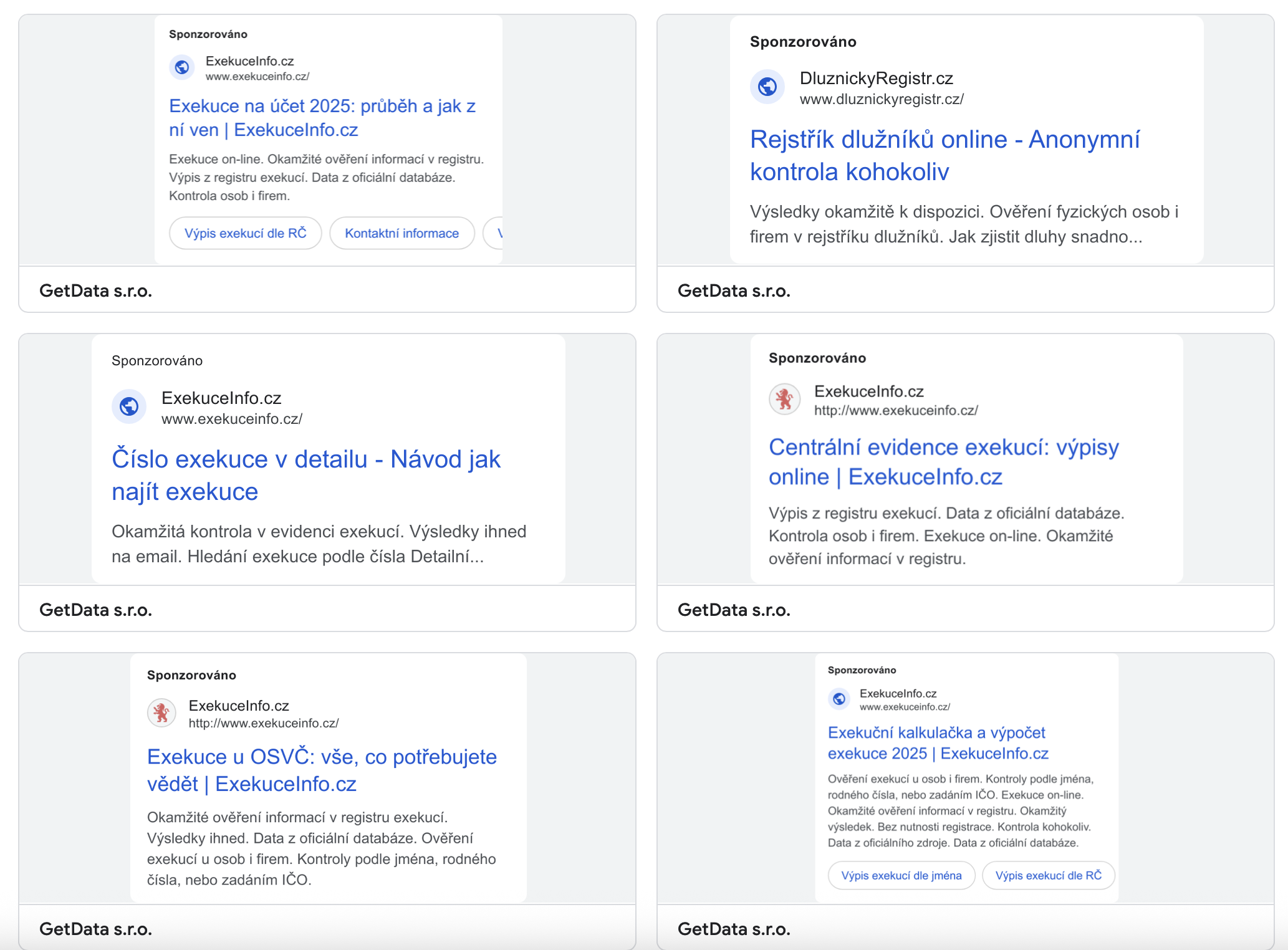Screen dimensions: 1288x950
Task: Select 'Výpis exekucí dle RČ' chip in kalkulačka ad
Action: point(1049,875)
